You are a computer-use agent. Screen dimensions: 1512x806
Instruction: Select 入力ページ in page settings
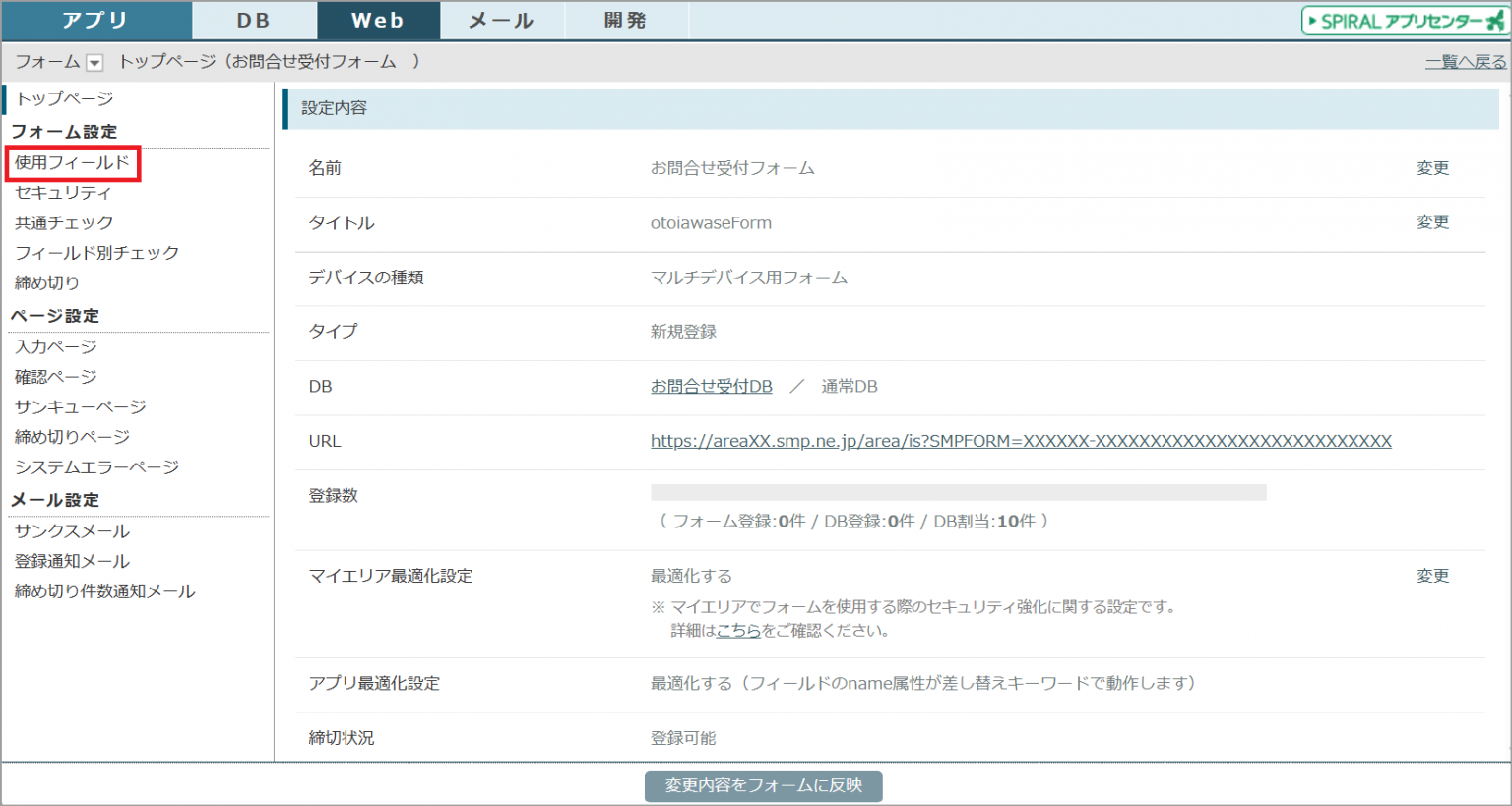pyautogui.click(x=56, y=346)
